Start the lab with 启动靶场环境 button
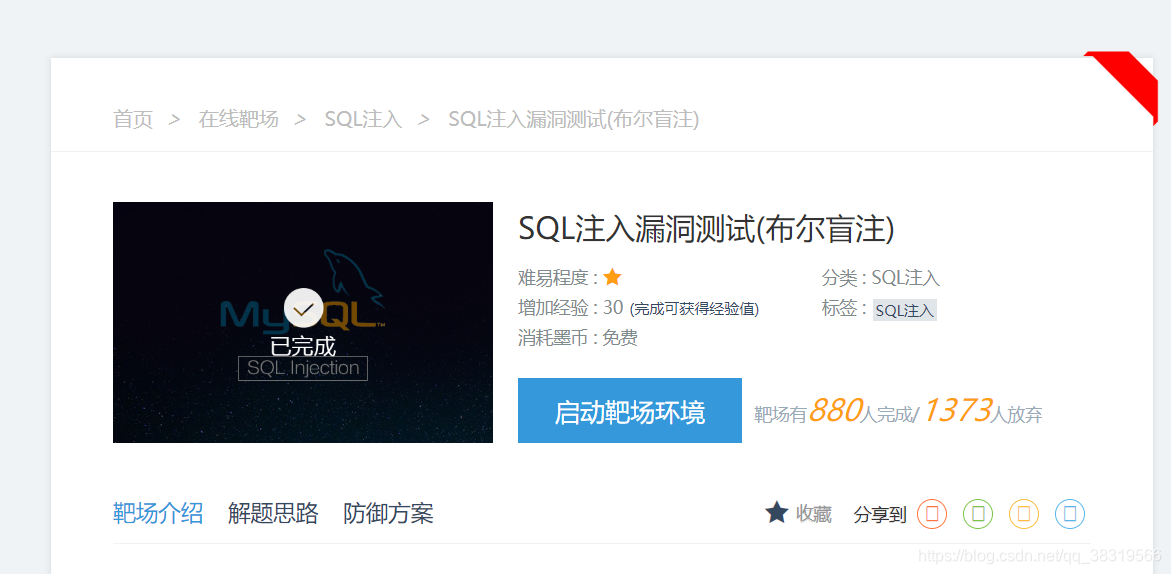 pyautogui.click(x=630, y=411)
